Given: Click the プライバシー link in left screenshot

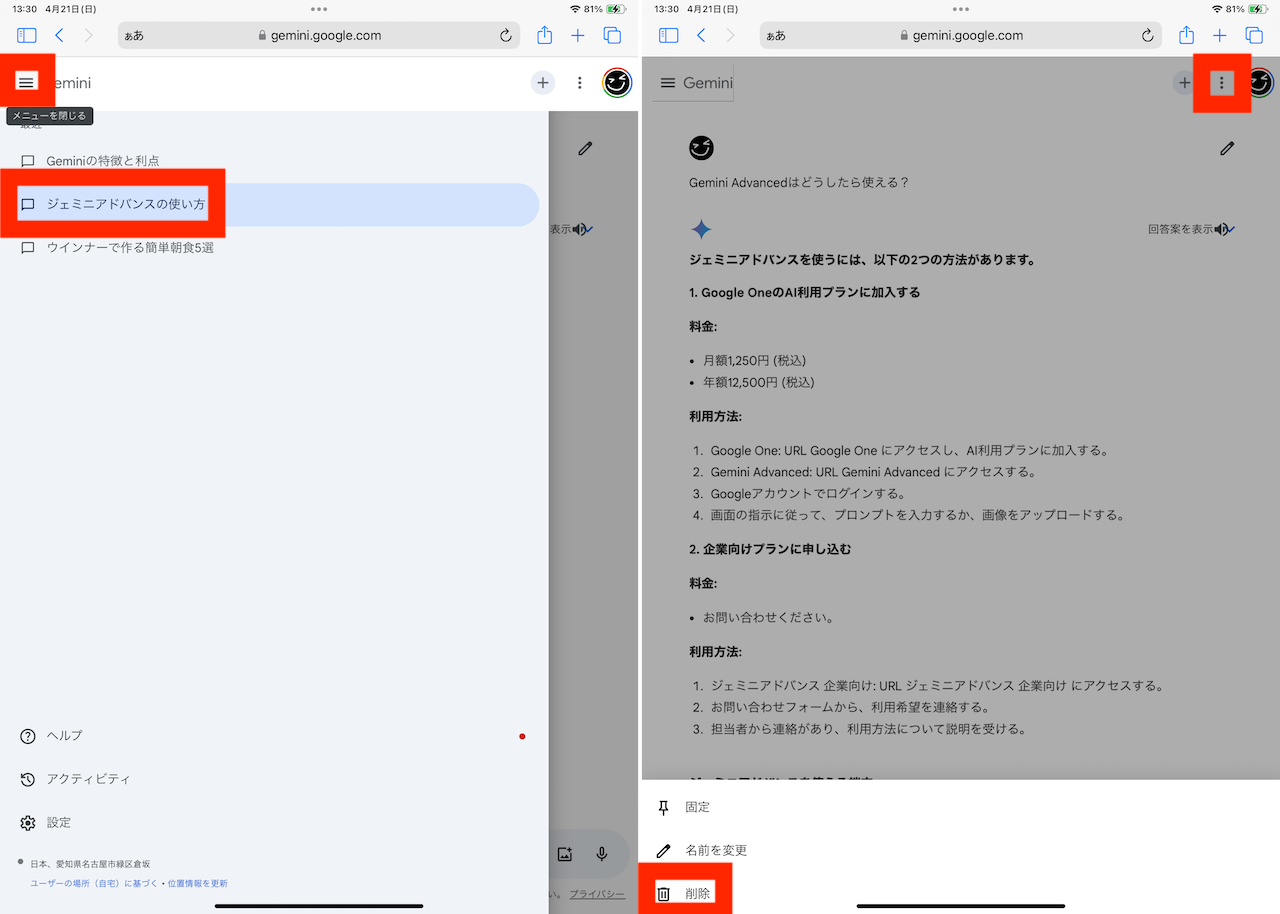Looking at the screenshot, I should 597,893.
